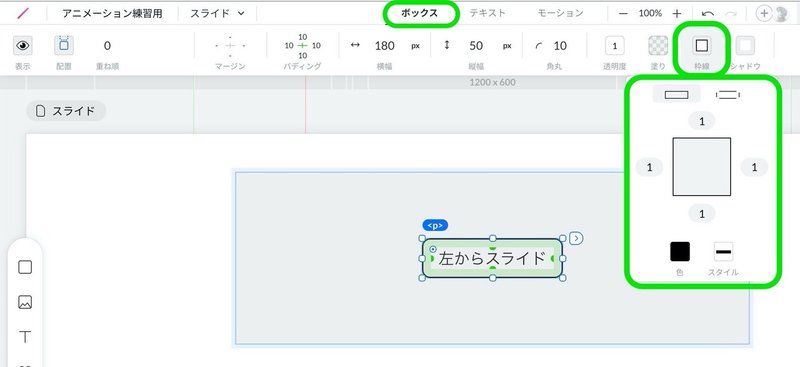The image size is (800, 367).
Task: Open the width px unit selector
Action: [x=415, y=46]
